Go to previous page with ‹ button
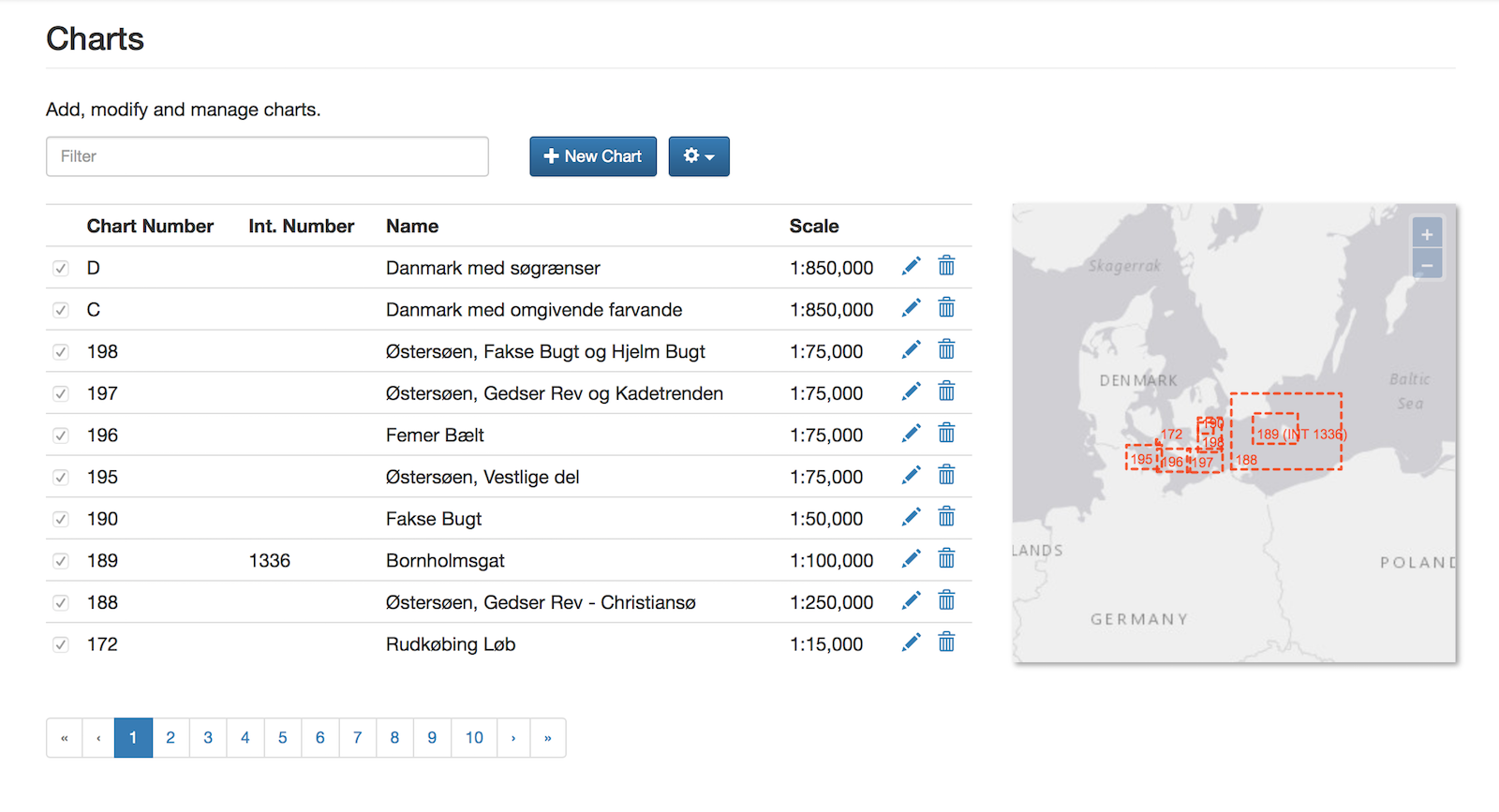Screen dimensions: 1499x812 [x=98, y=738]
